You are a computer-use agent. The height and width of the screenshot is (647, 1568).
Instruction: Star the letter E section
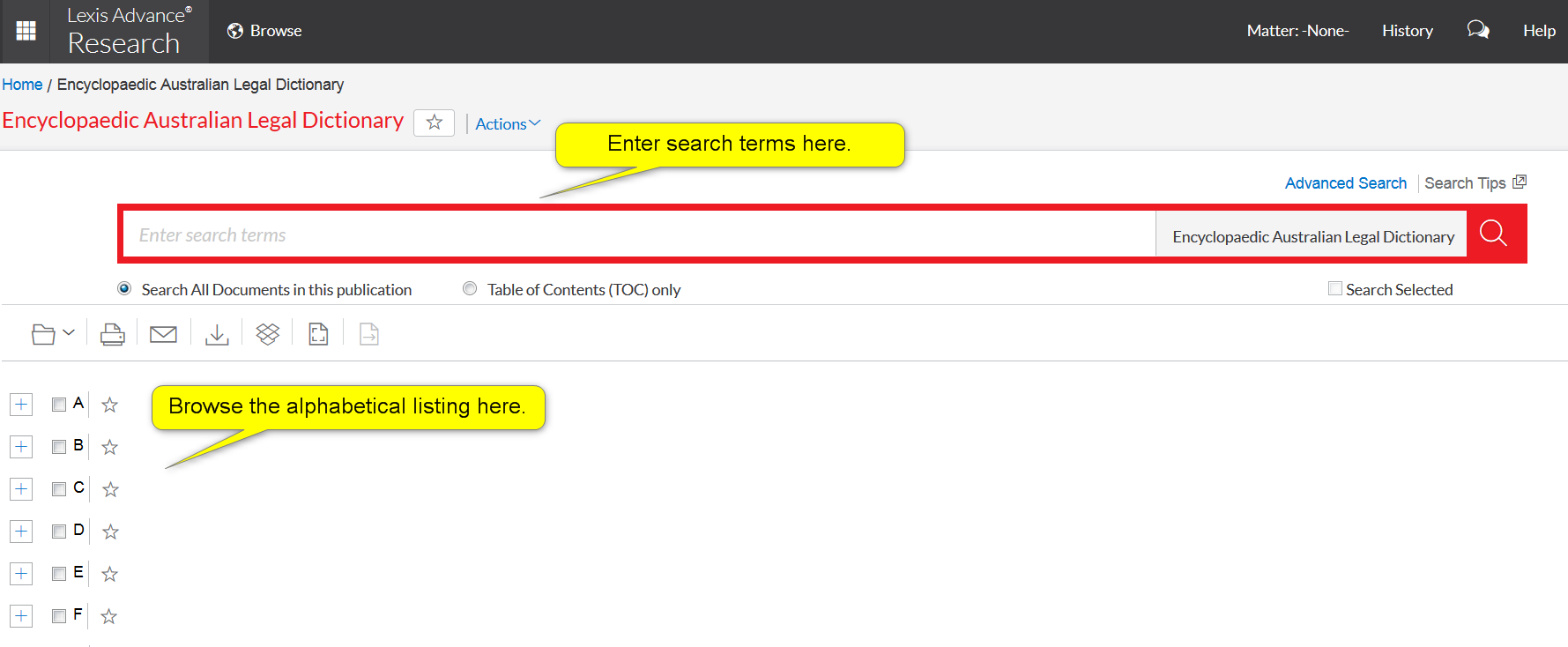[x=109, y=574]
